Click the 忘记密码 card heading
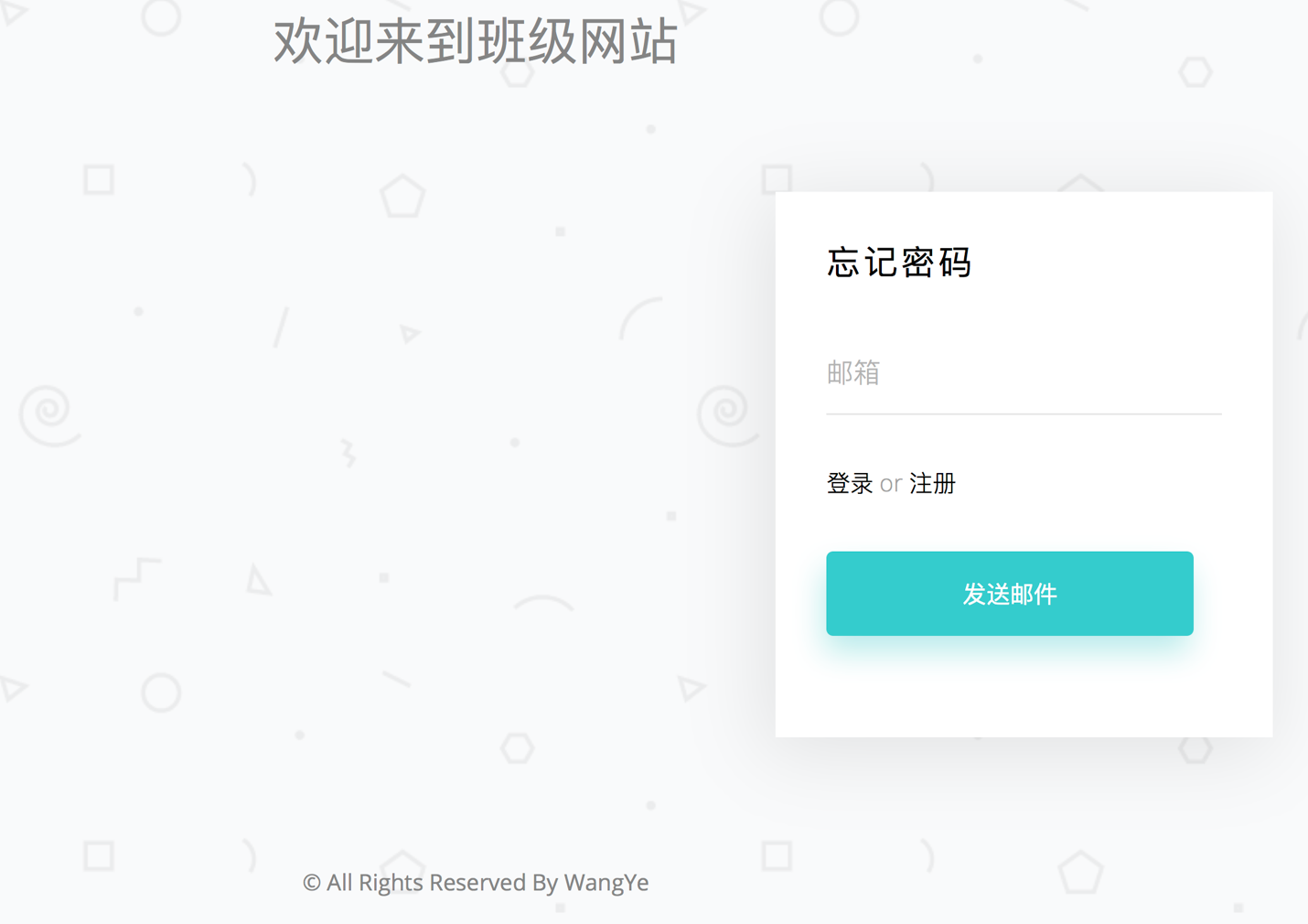The height and width of the screenshot is (924, 1308). [x=898, y=263]
